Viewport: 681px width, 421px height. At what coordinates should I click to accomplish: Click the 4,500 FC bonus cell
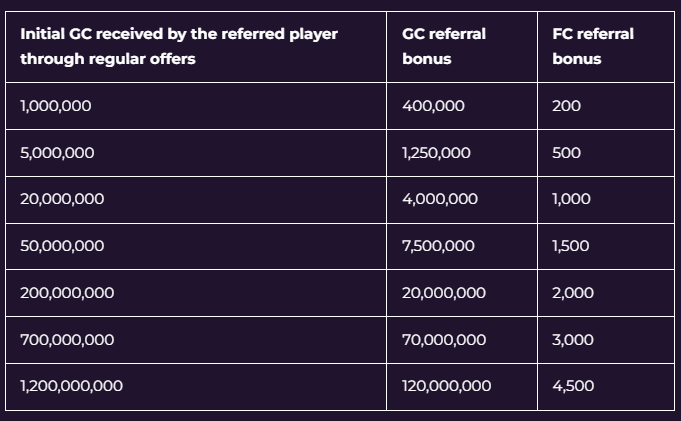pyautogui.click(x=572, y=386)
